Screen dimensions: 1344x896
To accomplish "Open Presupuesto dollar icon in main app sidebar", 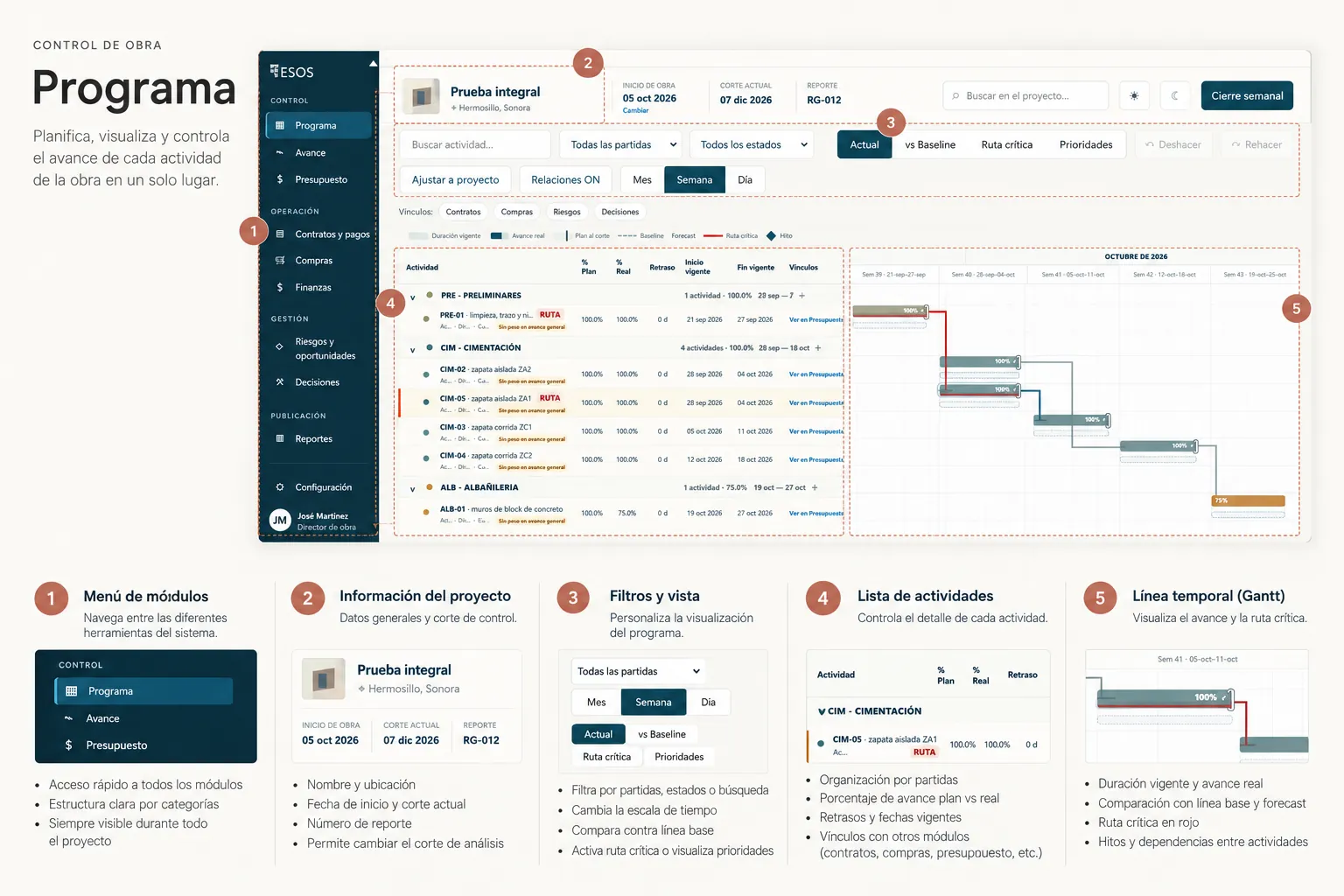I will pos(280,179).
